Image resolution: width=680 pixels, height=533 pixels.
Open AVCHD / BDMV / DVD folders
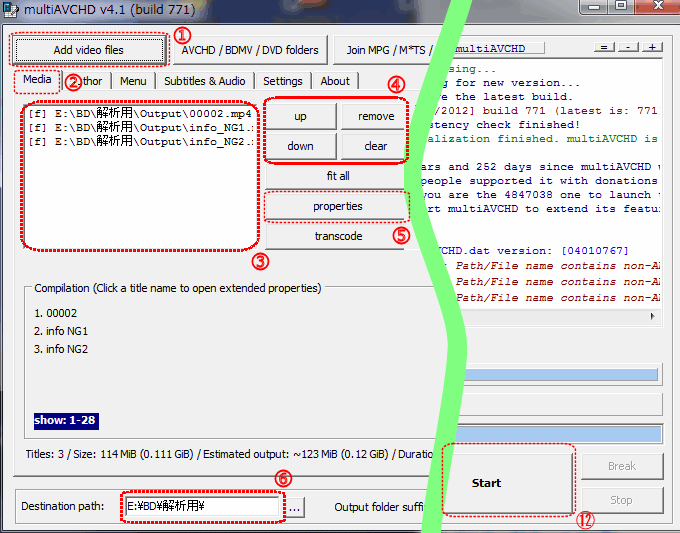point(249,49)
